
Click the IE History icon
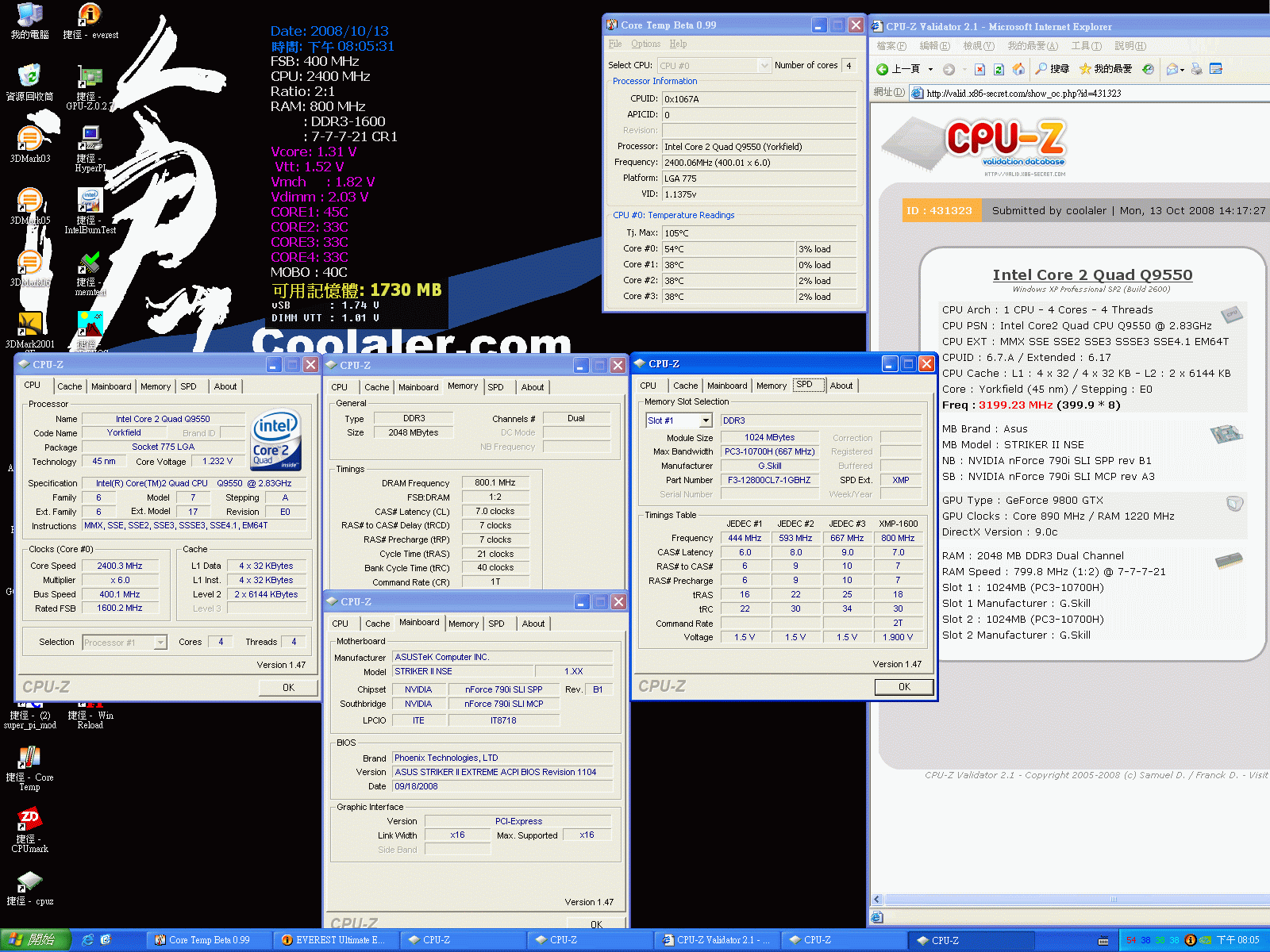tap(1148, 69)
